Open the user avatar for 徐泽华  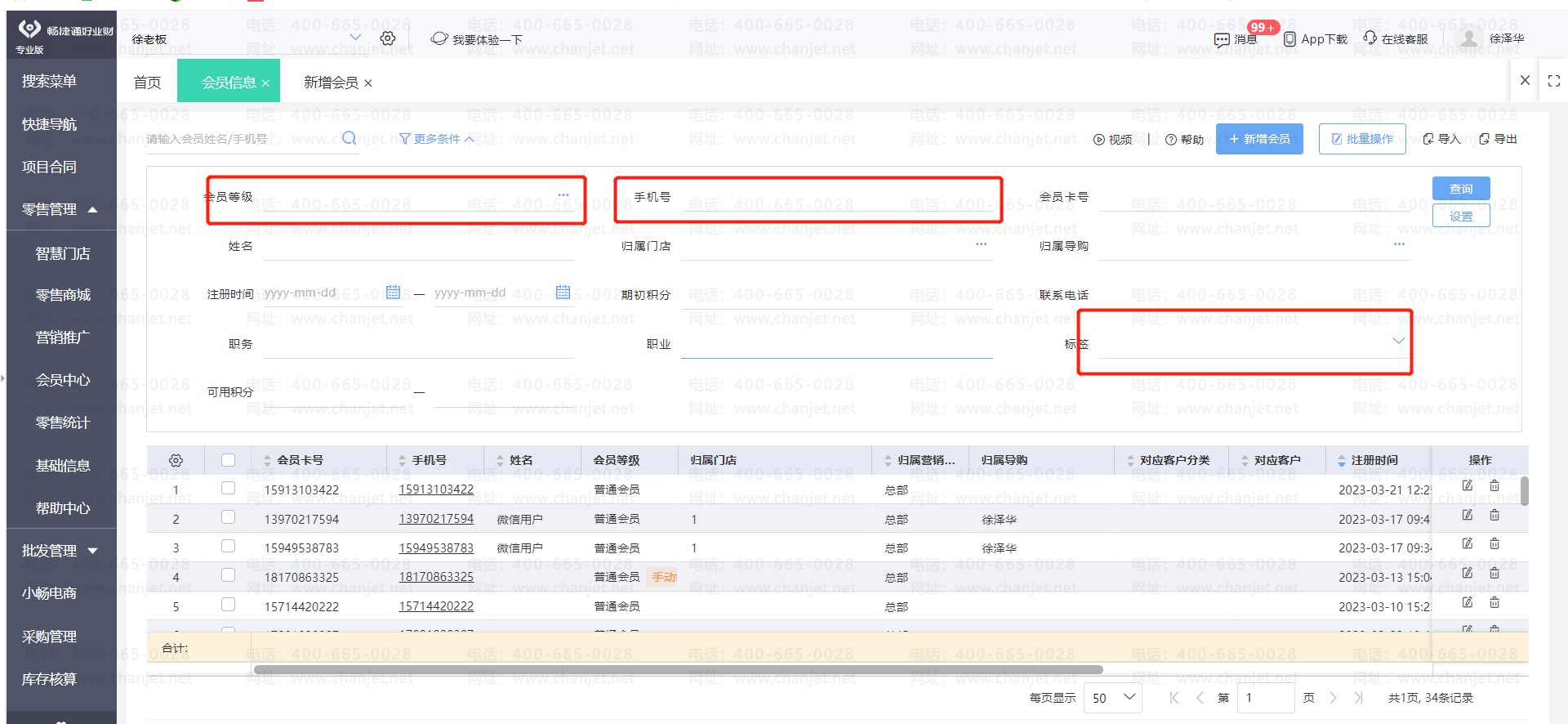tap(1468, 38)
